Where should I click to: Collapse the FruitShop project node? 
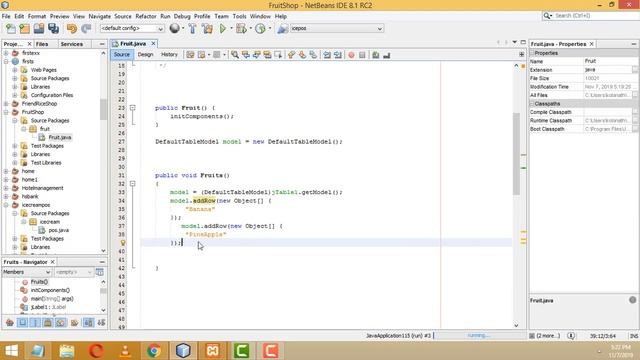(6, 112)
